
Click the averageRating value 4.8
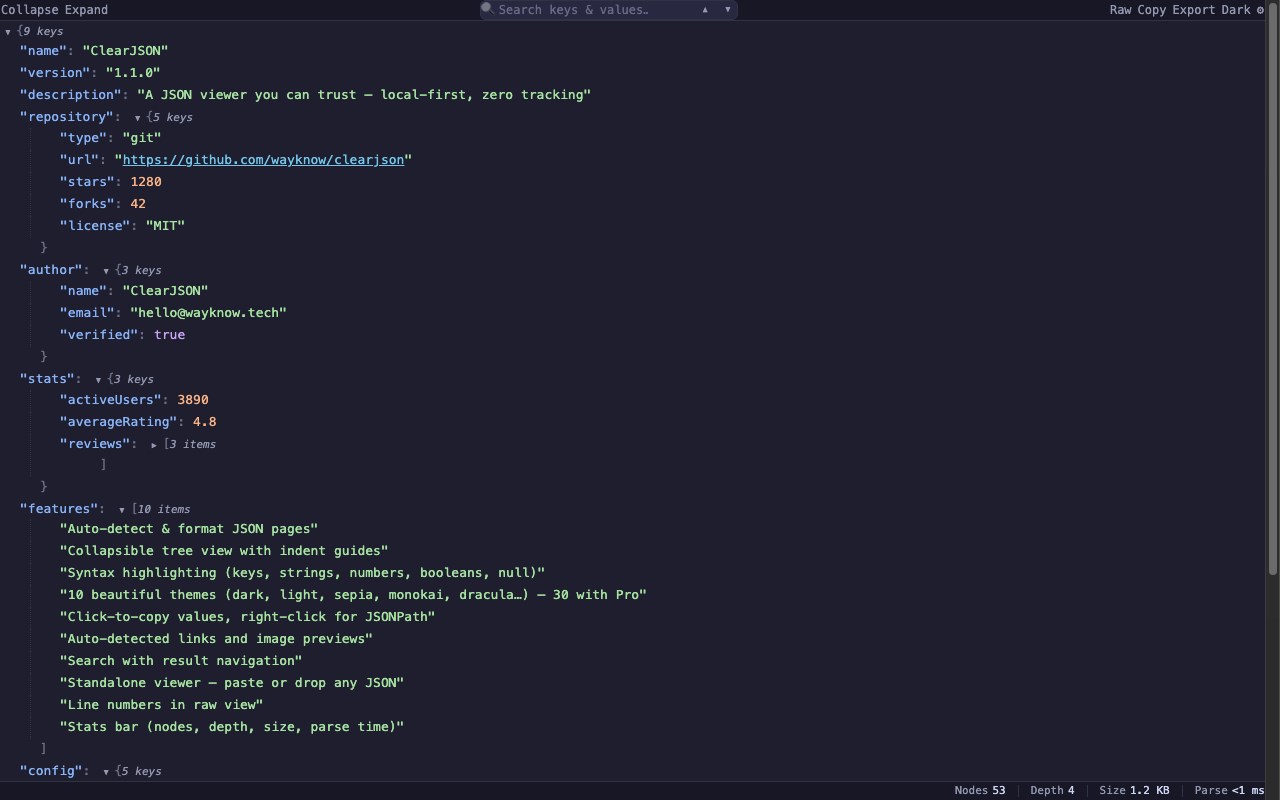pos(205,422)
